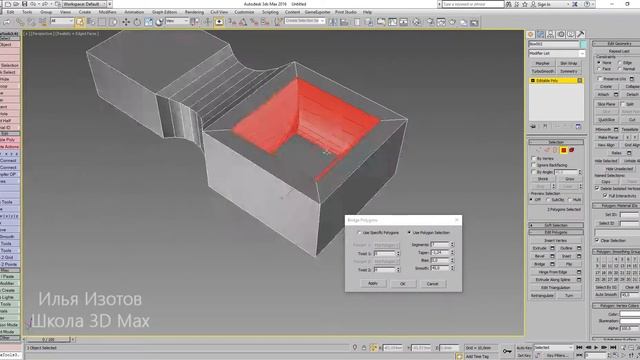Click Save File icon in quick access toolbar

click(24, 4)
